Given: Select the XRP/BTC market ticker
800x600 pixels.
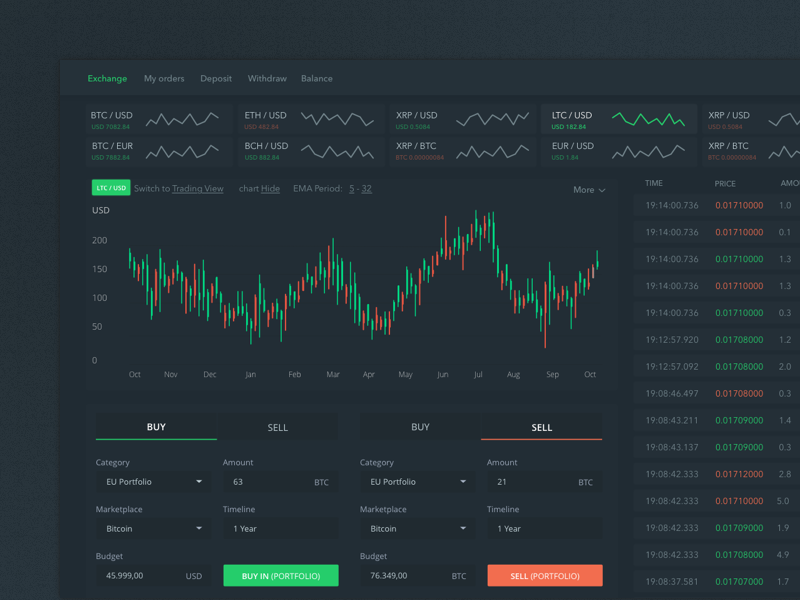Looking at the screenshot, I should 460,152.
